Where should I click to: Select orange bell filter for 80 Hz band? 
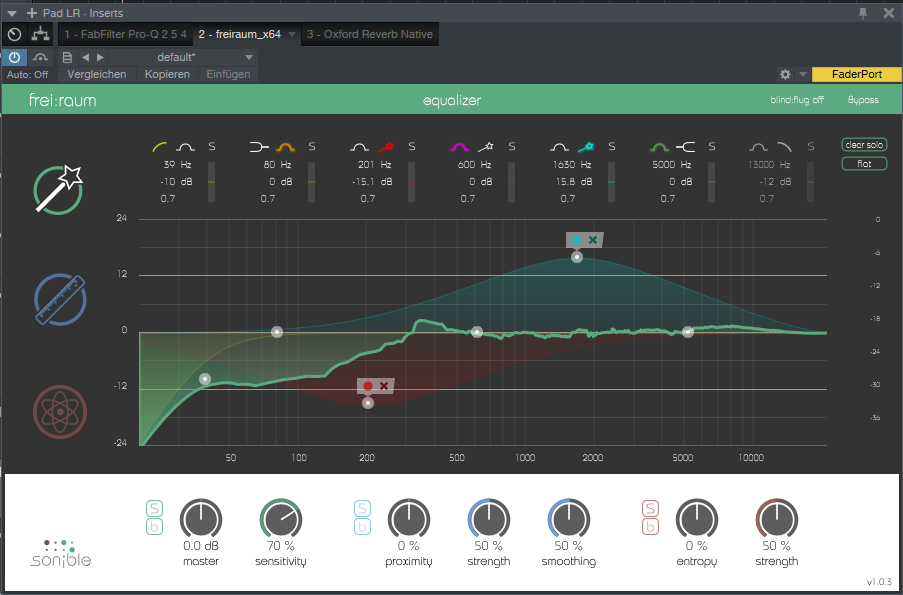(x=285, y=147)
